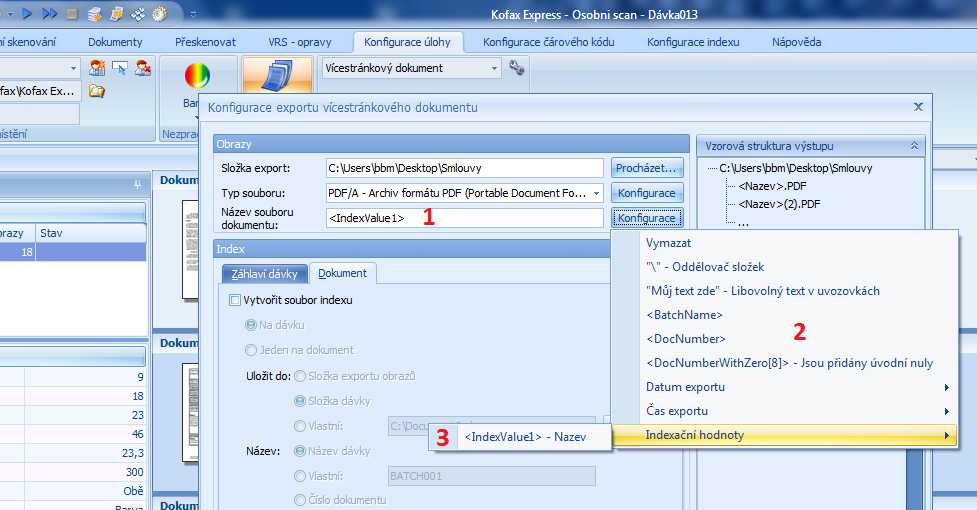Select the Na dávku radio button
The height and width of the screenshot is (510, 977).
(x=251, y=325)
